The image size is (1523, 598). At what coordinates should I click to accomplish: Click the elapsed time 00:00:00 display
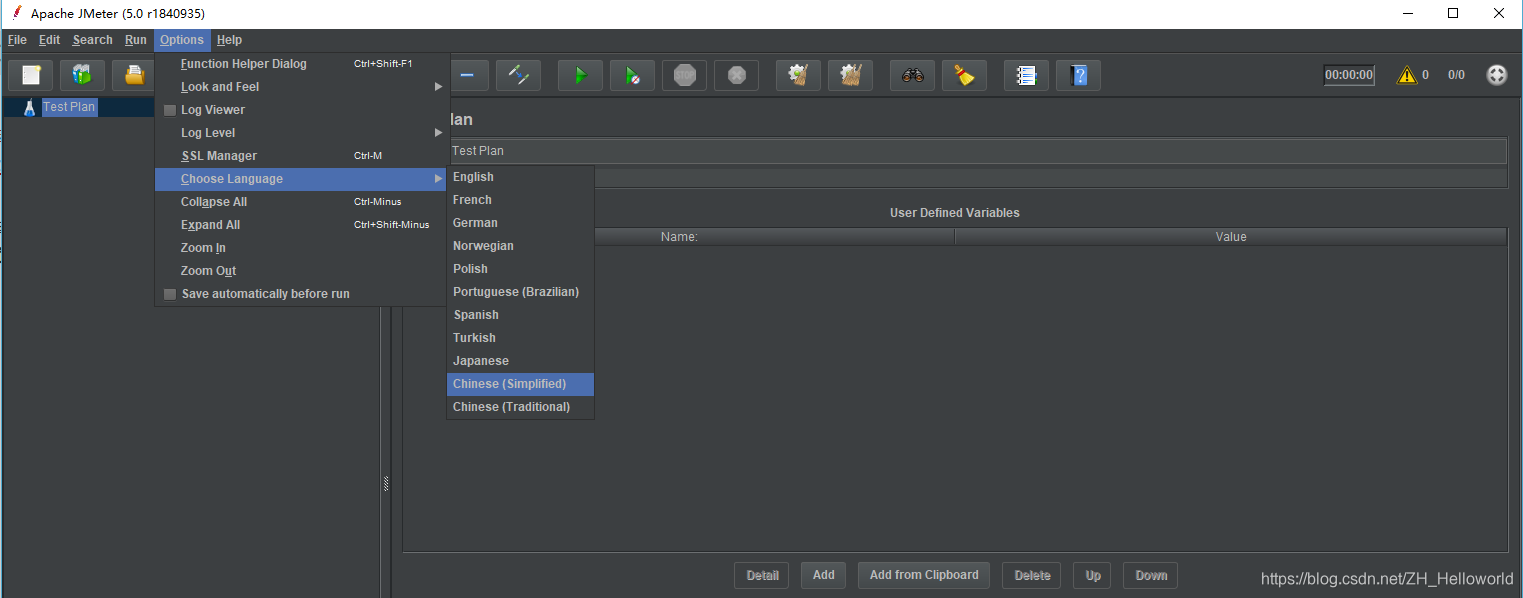click(1349, 75)
